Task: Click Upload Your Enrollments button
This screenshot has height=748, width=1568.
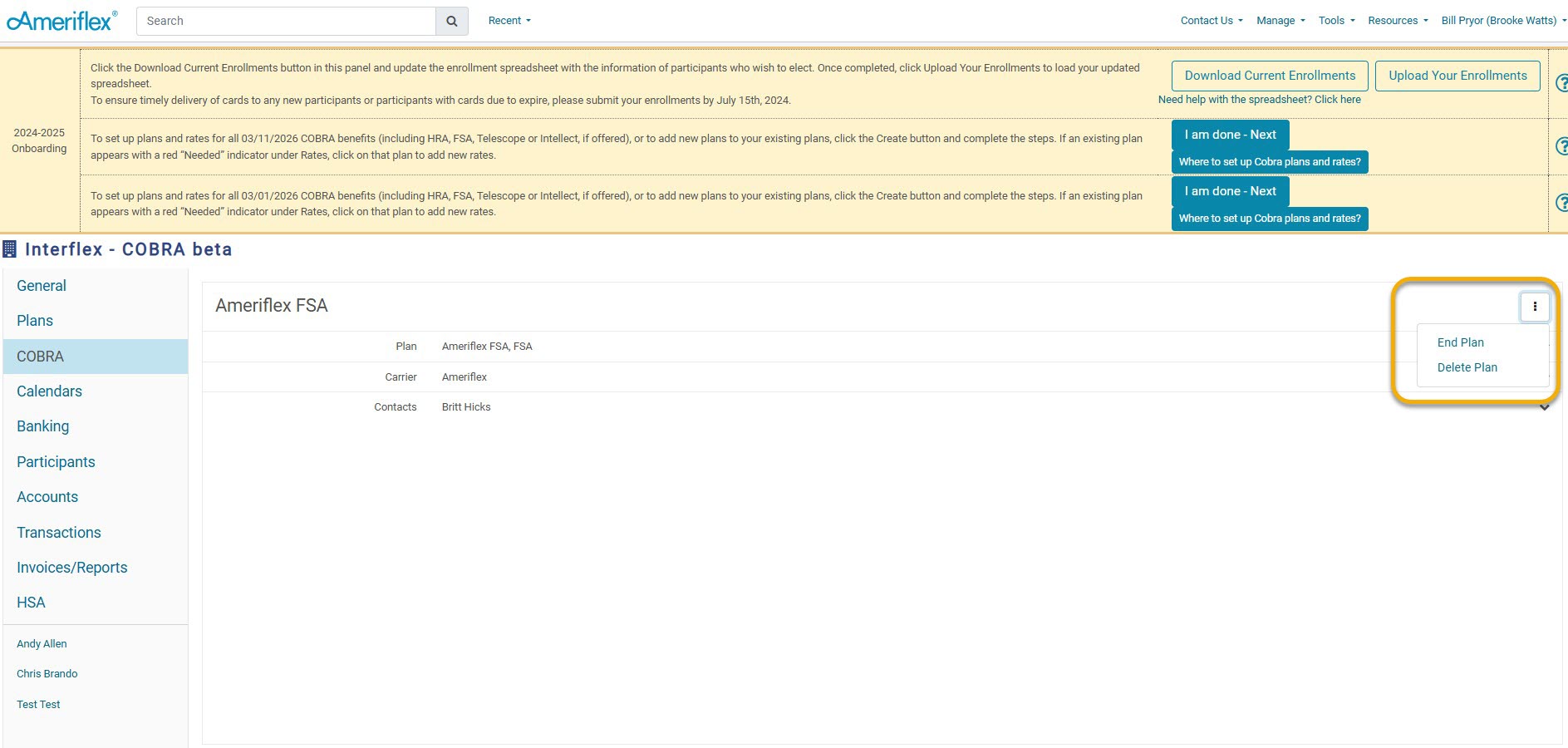Action: click(x=1457, y=76)
